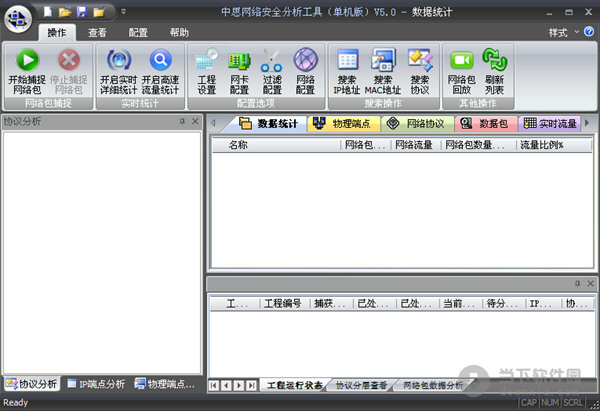Select the 操作 ribbon tab
The height and width of the screenshot is (411, 600).
(x=57, y=33)
